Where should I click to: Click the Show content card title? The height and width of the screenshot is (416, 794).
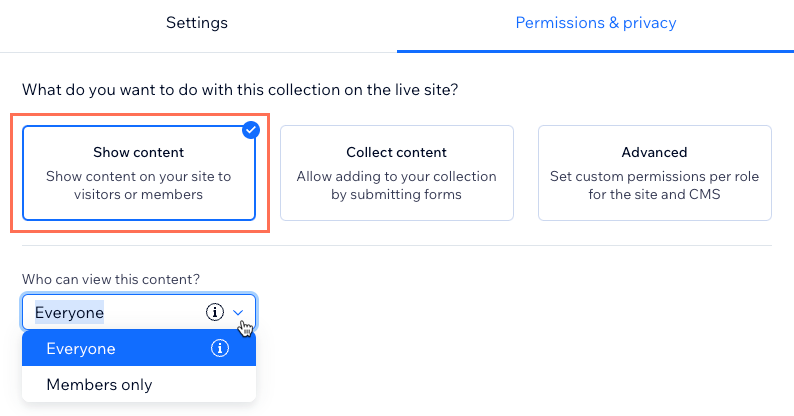138,152
